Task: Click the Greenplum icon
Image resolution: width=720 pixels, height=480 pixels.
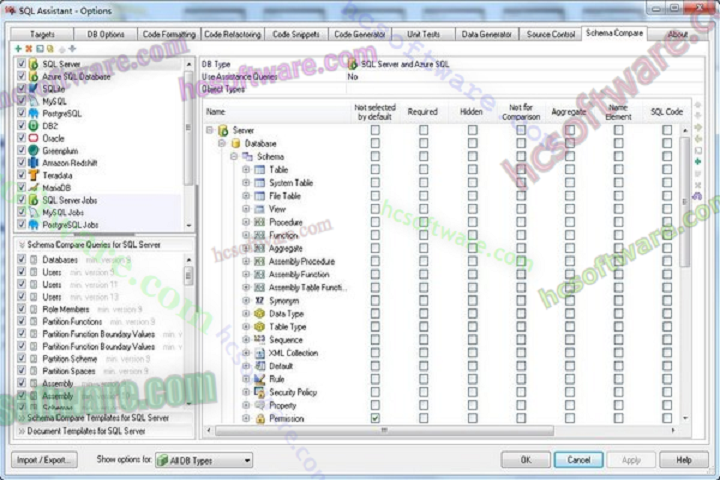Action: [34, 151]
